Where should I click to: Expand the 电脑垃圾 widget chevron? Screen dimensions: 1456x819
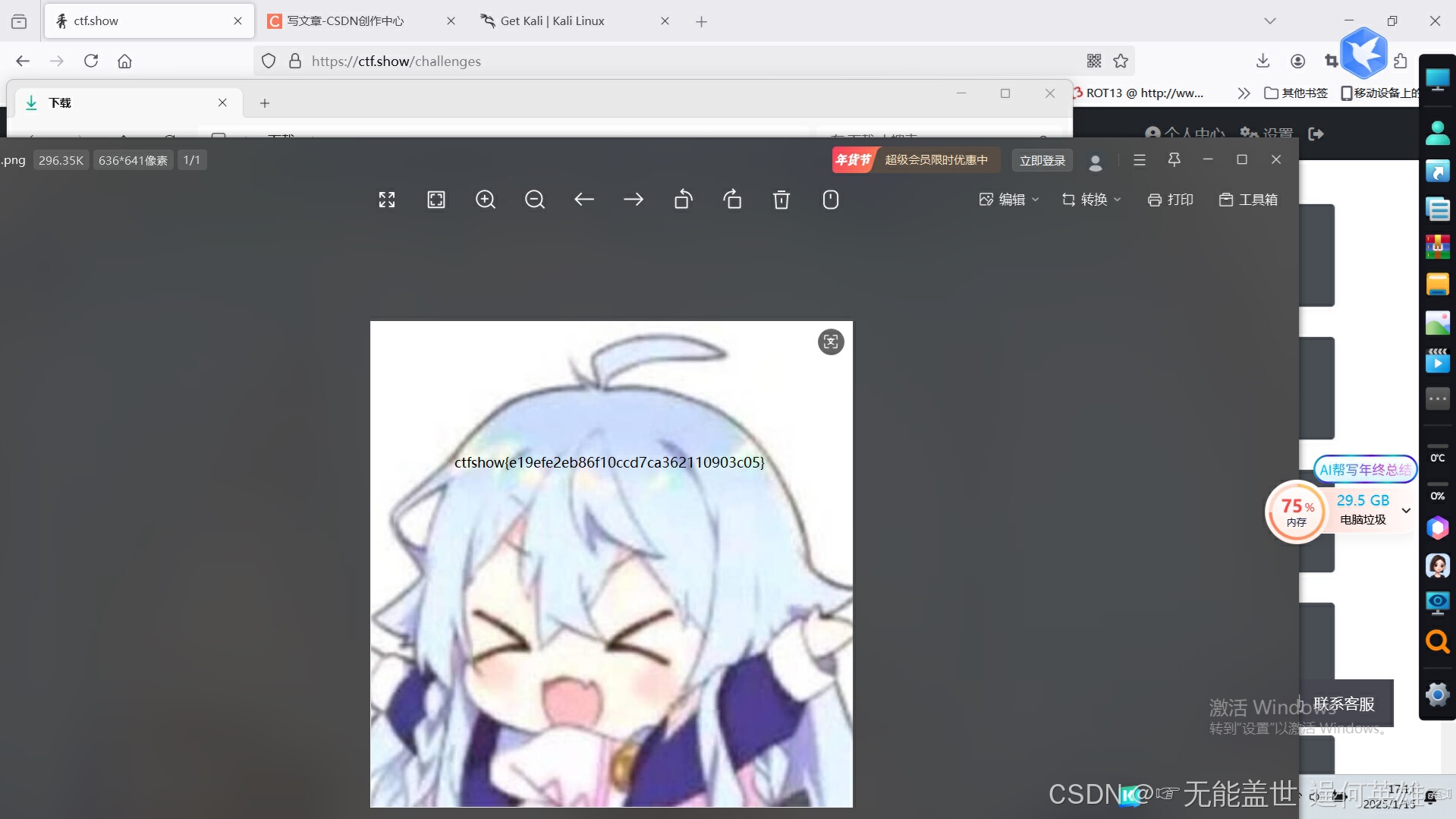tap(1406, 510)
